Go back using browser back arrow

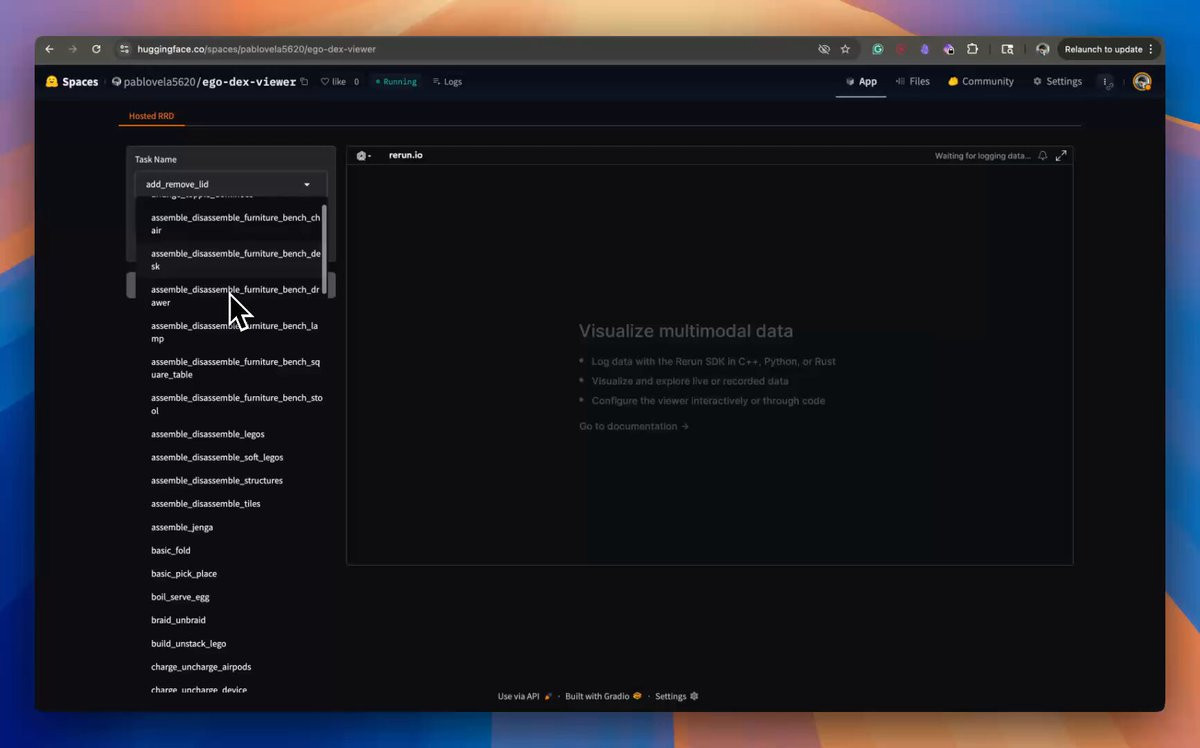[50, 49]
